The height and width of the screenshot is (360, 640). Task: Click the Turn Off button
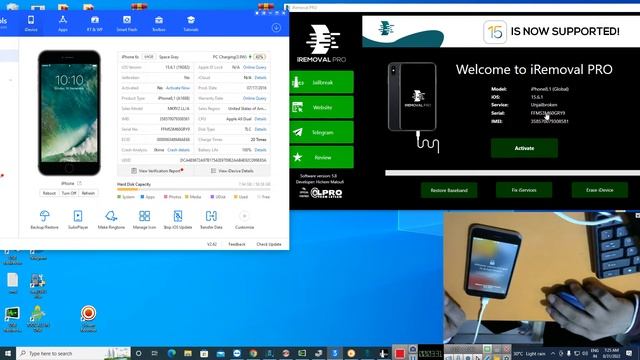tap(69, 193)
